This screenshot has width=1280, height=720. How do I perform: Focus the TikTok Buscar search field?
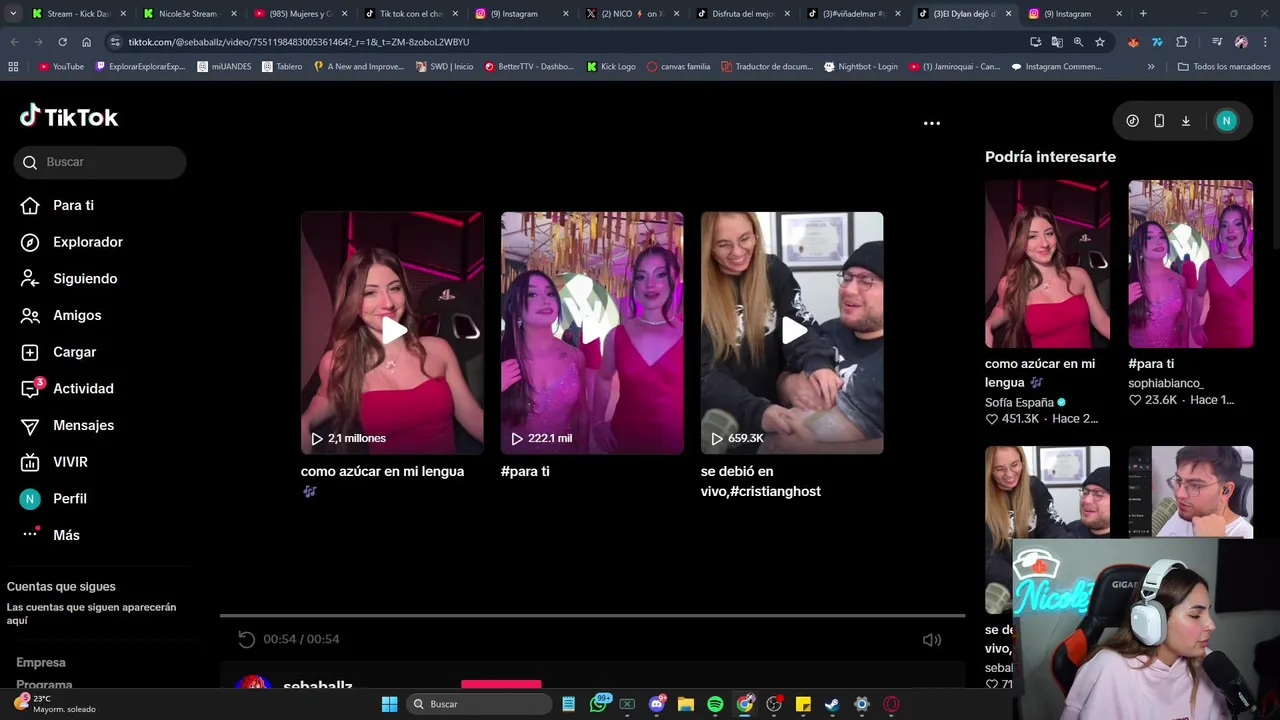[x=100, y=162]
